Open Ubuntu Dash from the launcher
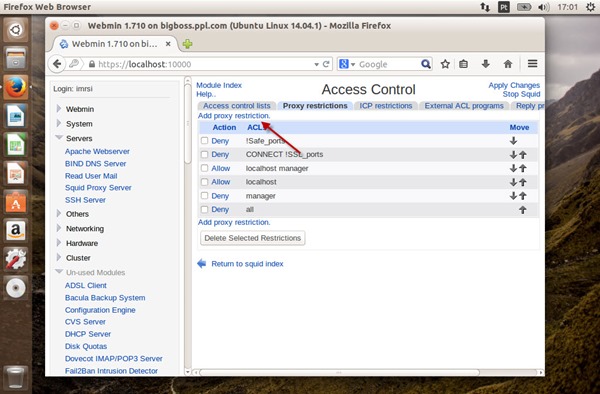The image size is (600, 394). pos(16,30)
